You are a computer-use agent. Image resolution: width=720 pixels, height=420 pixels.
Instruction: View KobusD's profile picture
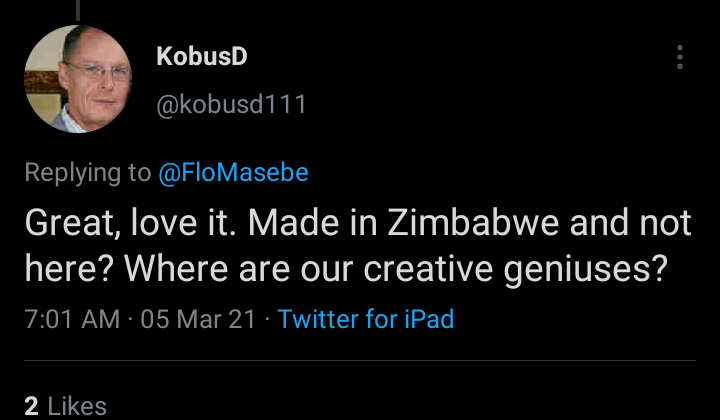78,79
